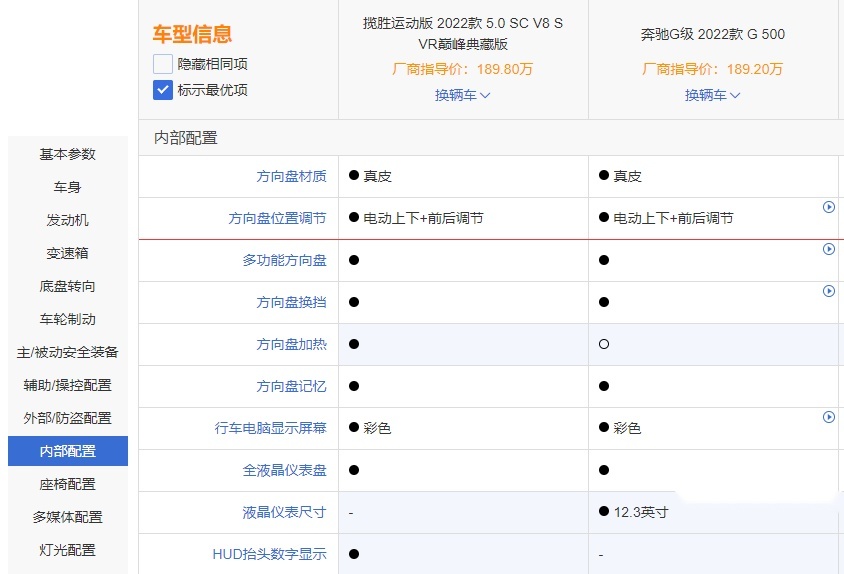The image size is (844, 574).
Task: Go to 发动机 section
Action: tap(68, 220)
